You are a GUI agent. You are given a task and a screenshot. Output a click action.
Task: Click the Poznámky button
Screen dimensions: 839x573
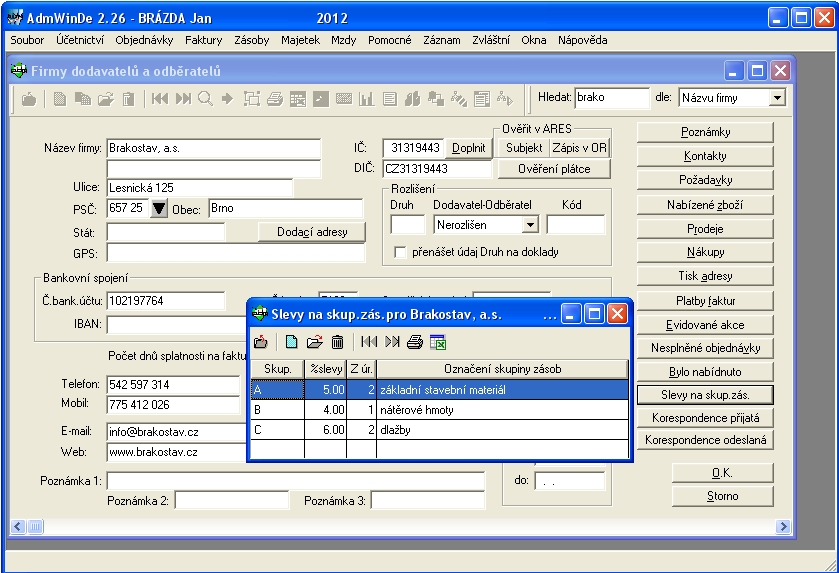click(x=705, y=132)
